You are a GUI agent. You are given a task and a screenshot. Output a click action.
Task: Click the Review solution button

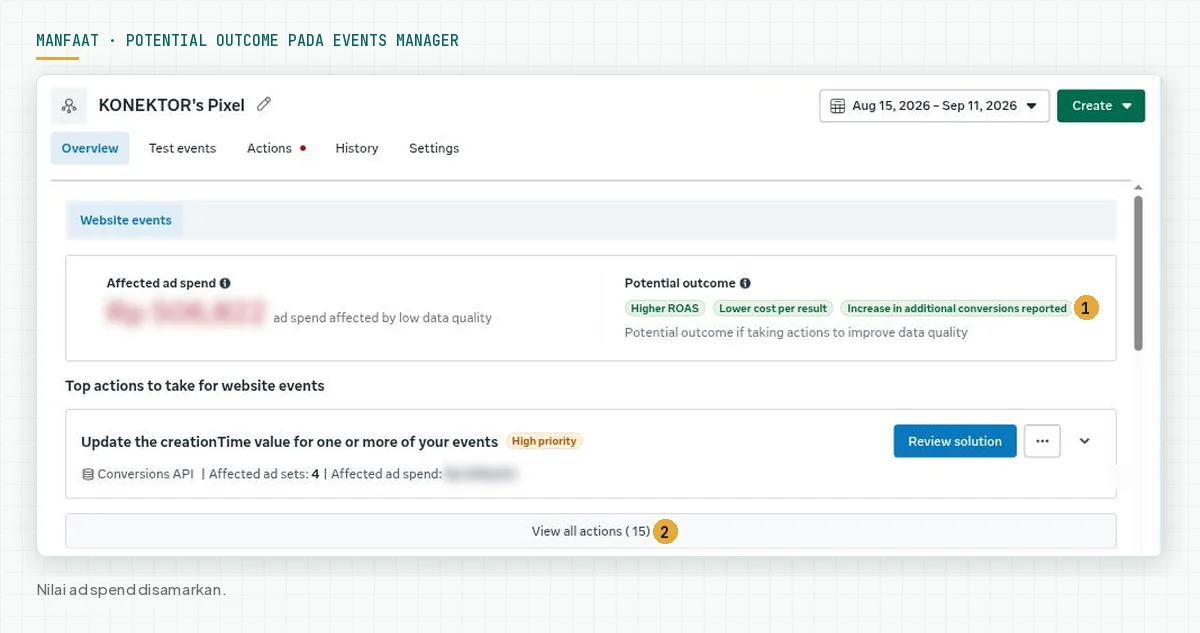(x=955, y=441)
